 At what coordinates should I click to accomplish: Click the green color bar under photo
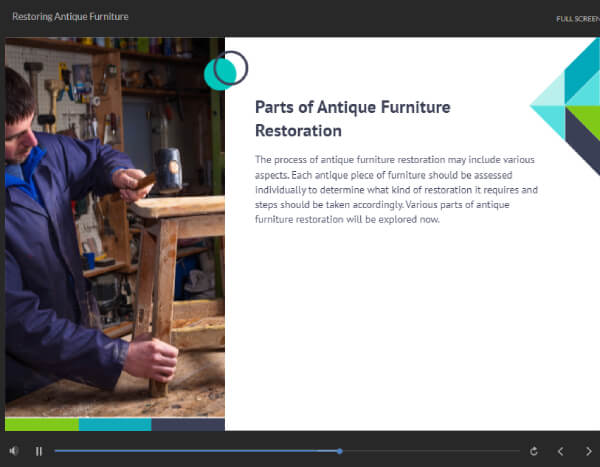pos(41,424)
